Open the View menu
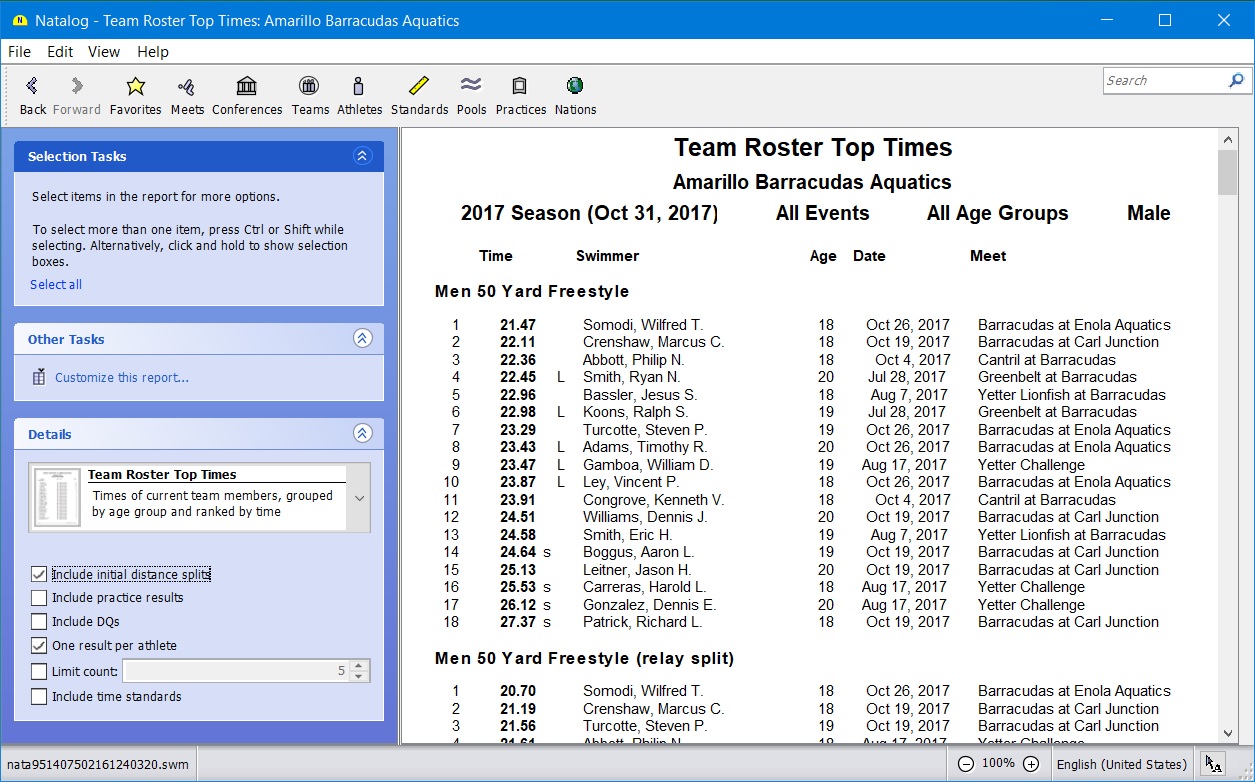 (x=103, y=52)
